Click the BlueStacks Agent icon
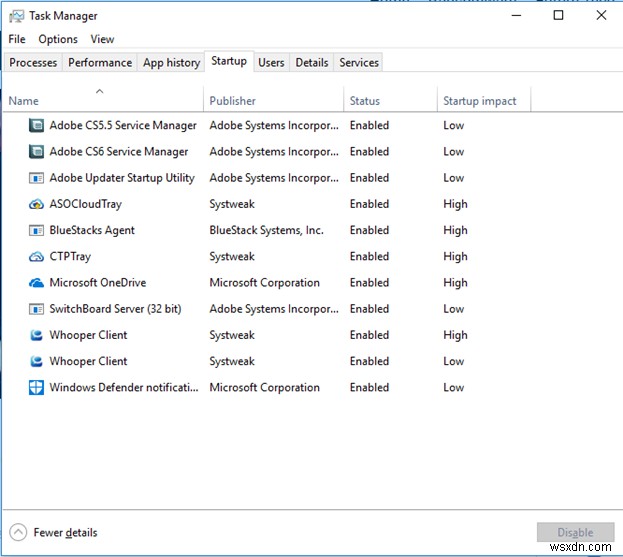 pos(36,230)
